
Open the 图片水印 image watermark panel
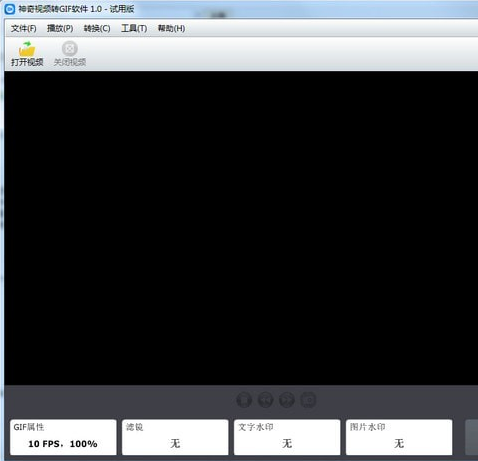coord(399,437)
